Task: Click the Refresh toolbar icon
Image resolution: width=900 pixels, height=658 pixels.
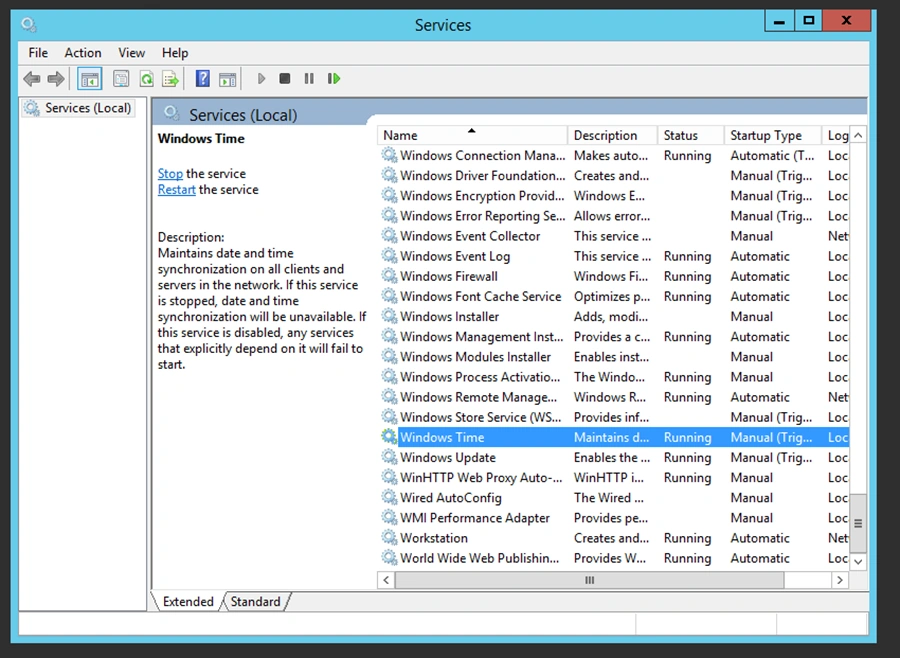Action: pos(146,79)
